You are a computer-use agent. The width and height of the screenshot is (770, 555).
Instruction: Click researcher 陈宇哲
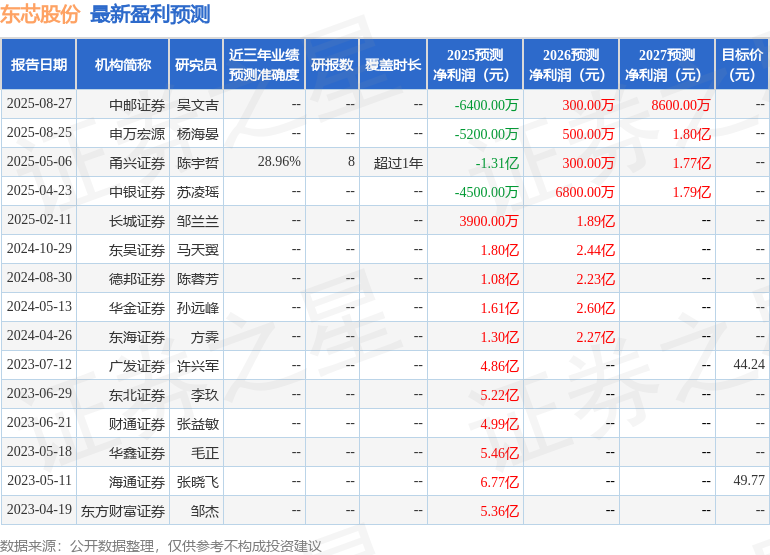point(197,163)
